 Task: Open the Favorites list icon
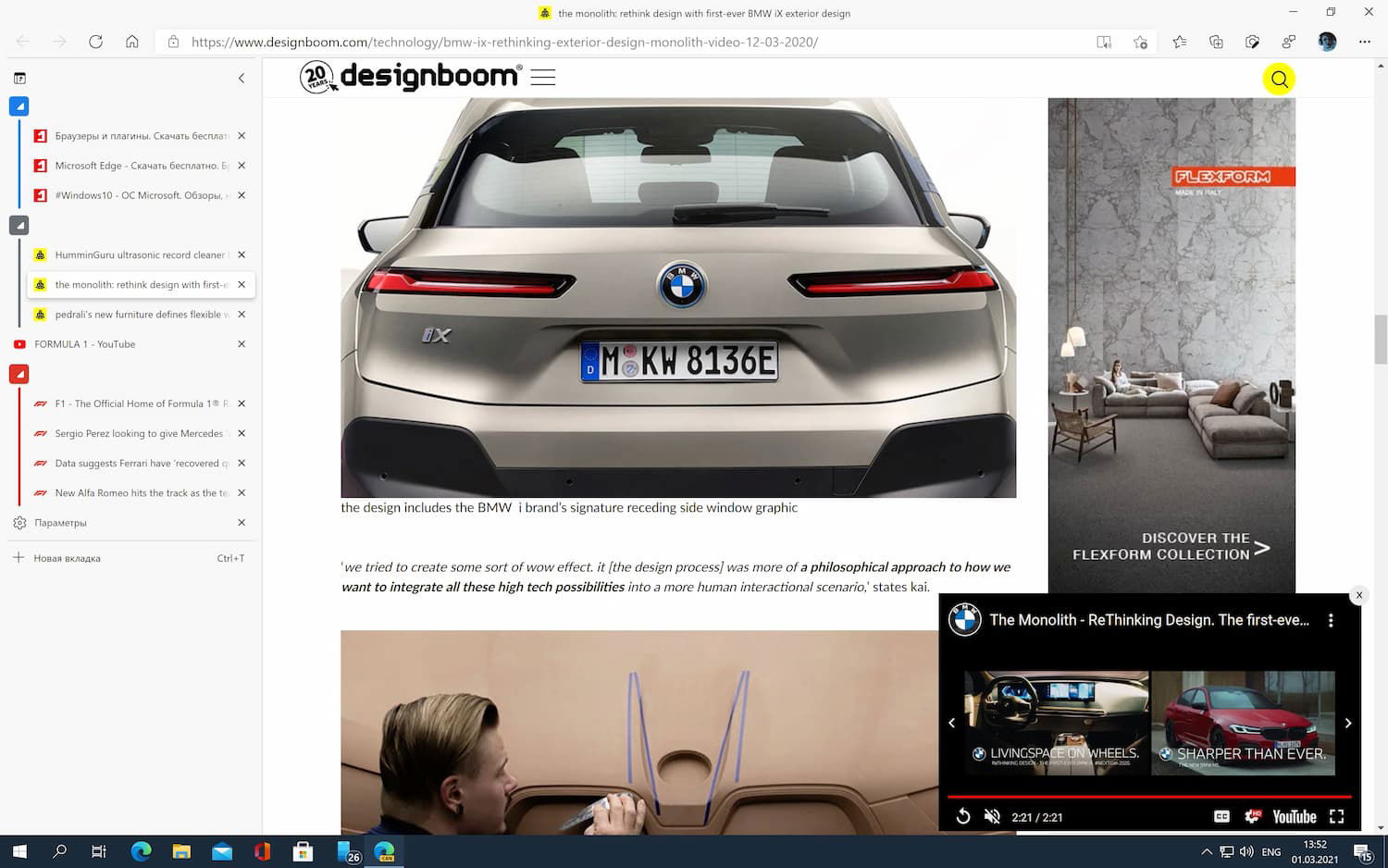coord(1179,42)
